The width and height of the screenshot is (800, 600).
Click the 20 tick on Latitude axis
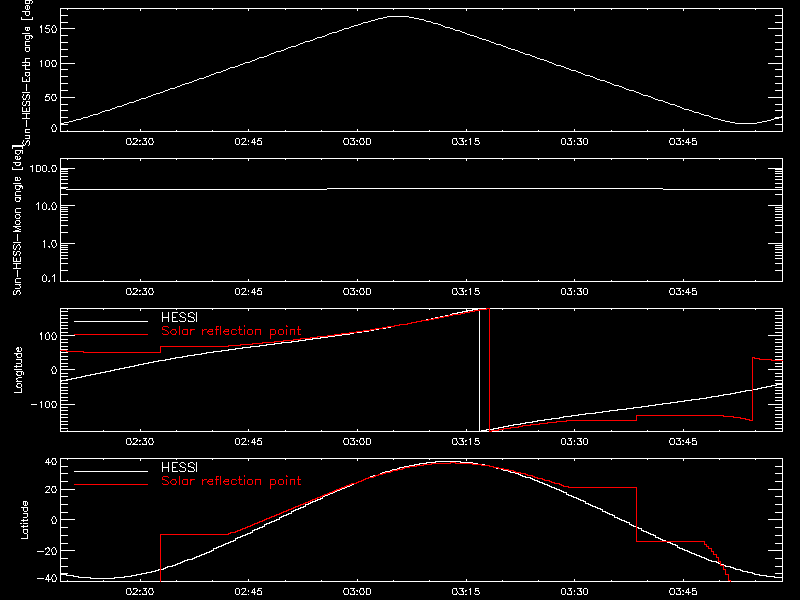pyautogui.click(x=51, y=490)
